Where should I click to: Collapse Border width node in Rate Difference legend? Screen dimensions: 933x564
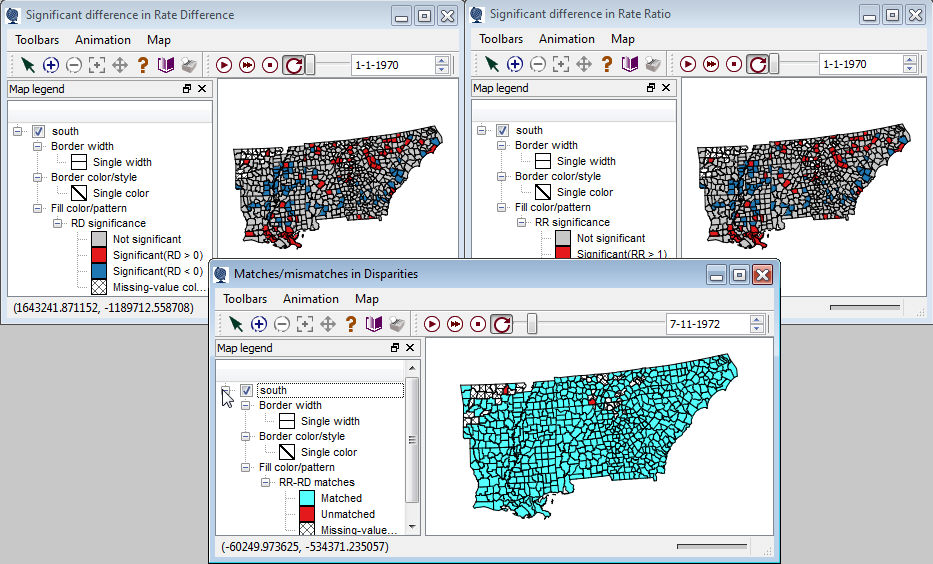37,146
